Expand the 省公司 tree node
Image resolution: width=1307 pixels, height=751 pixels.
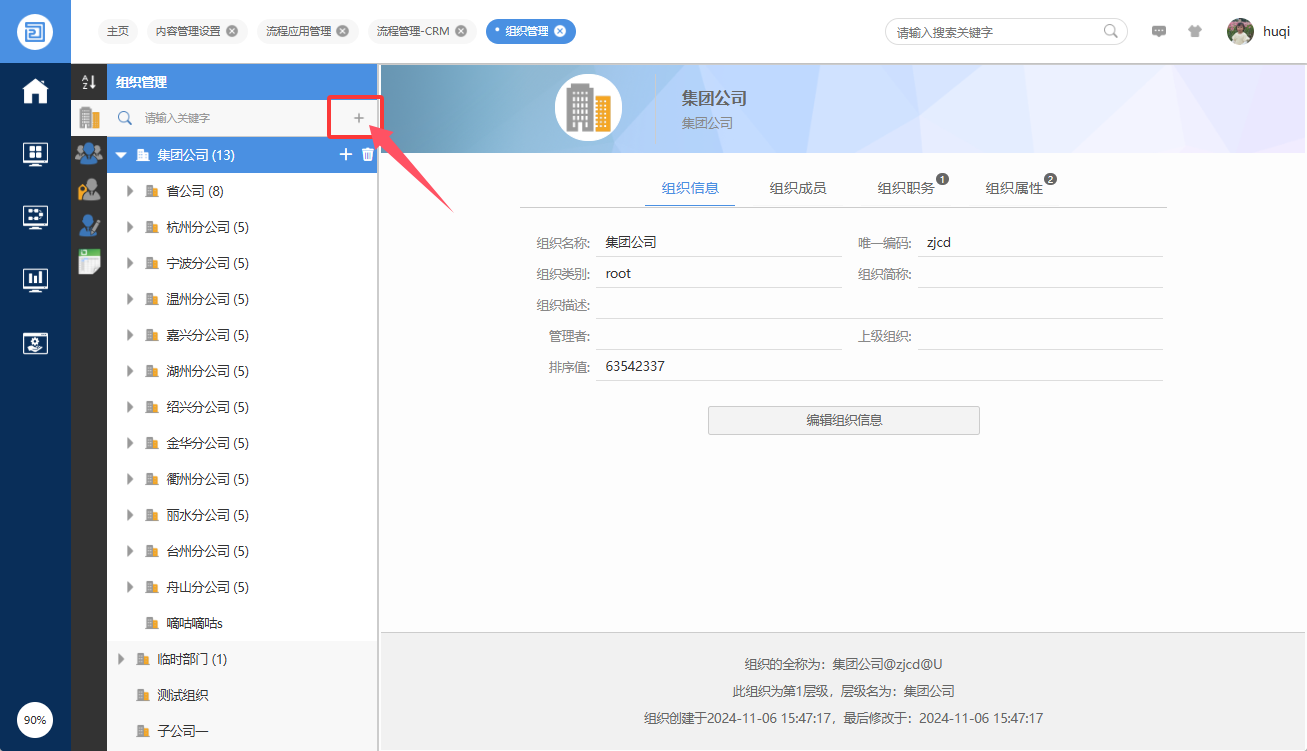[x=130, y=191]
